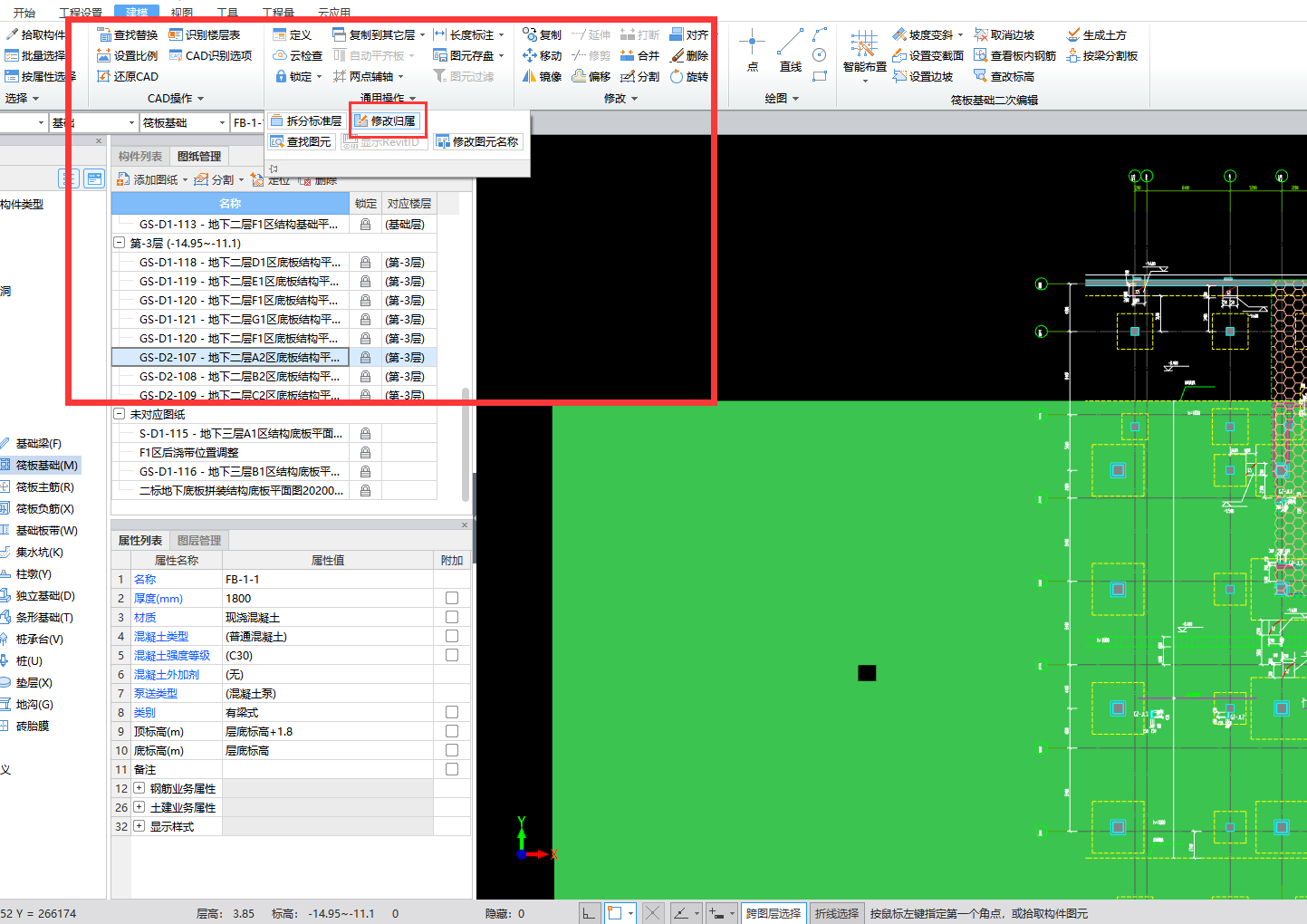Open 查看板内钢筋
The width and height of the screenshot is (1307, 924).
tap(1014, 55)
